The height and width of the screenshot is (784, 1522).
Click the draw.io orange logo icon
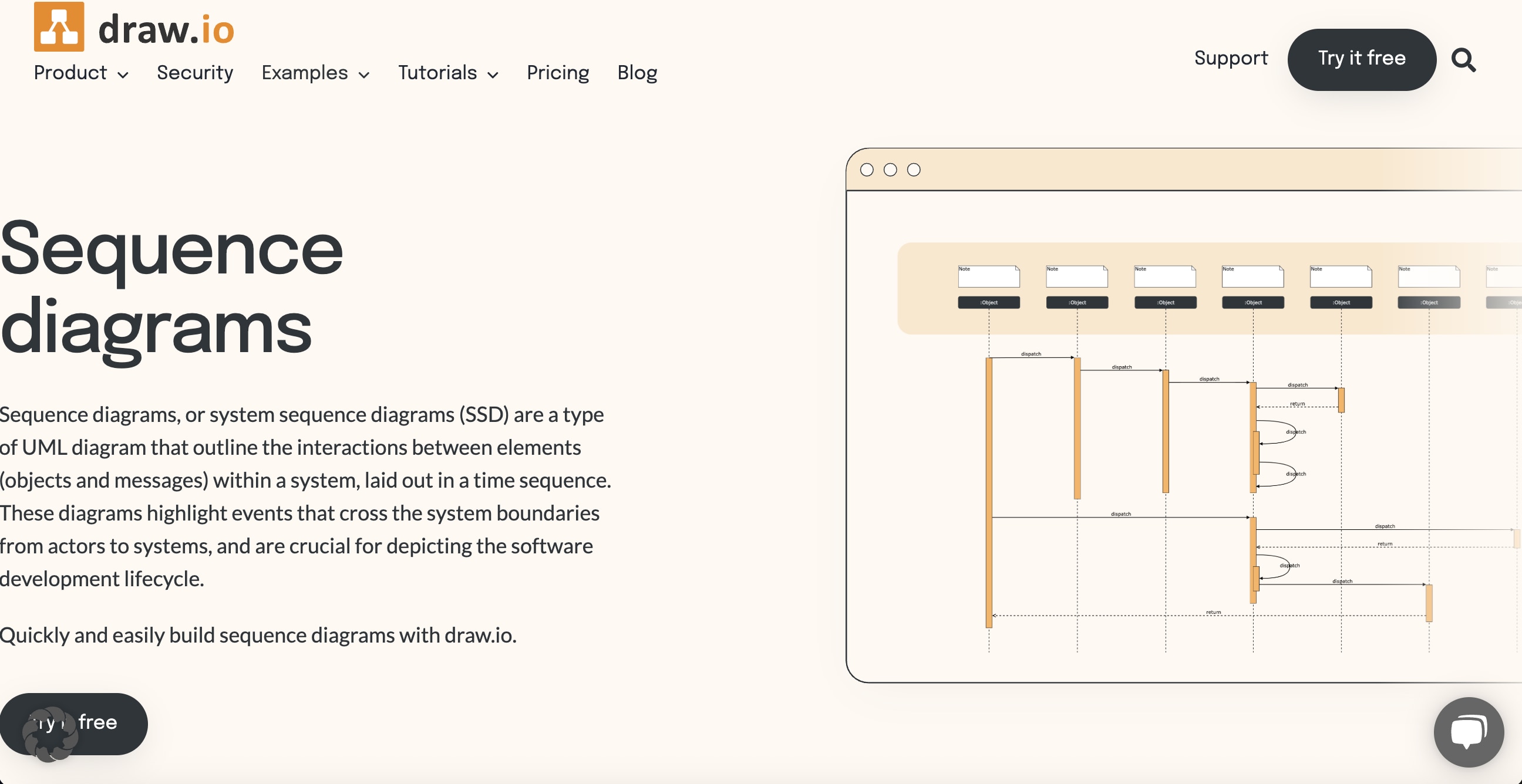point(59,26)
